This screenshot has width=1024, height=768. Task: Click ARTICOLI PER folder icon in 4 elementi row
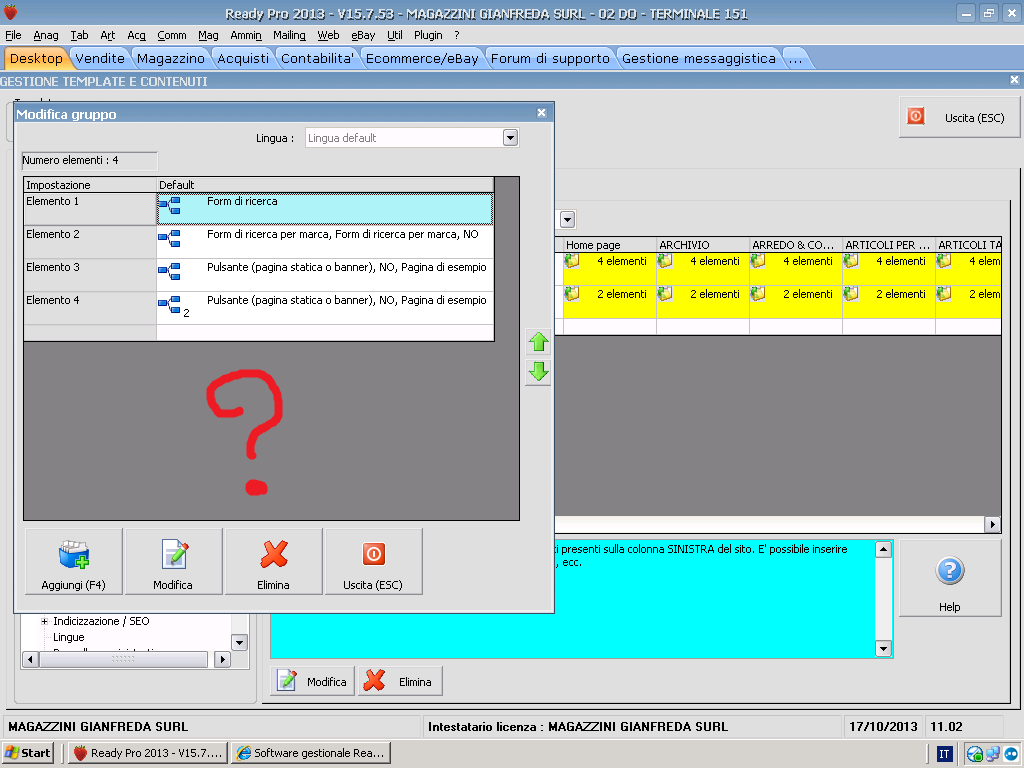tap(851, 261)
